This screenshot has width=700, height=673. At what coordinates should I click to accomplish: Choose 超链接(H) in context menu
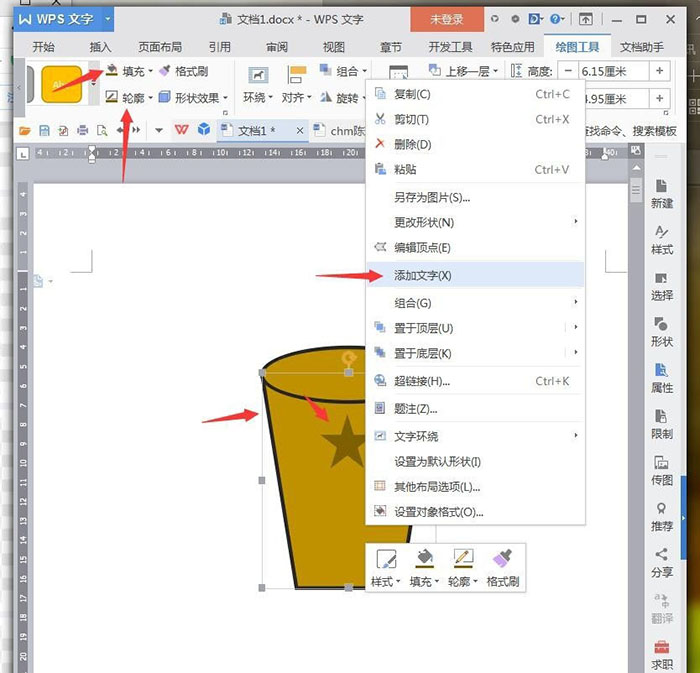[x=475, y=381]
